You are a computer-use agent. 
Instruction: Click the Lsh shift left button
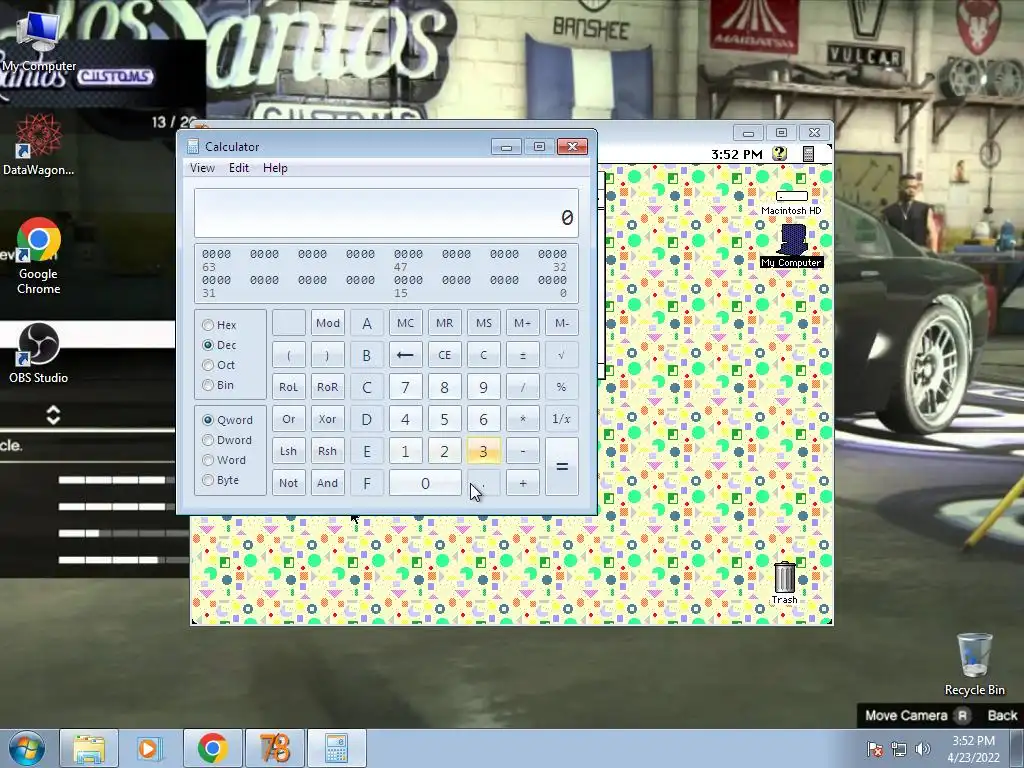coord(288,451)
